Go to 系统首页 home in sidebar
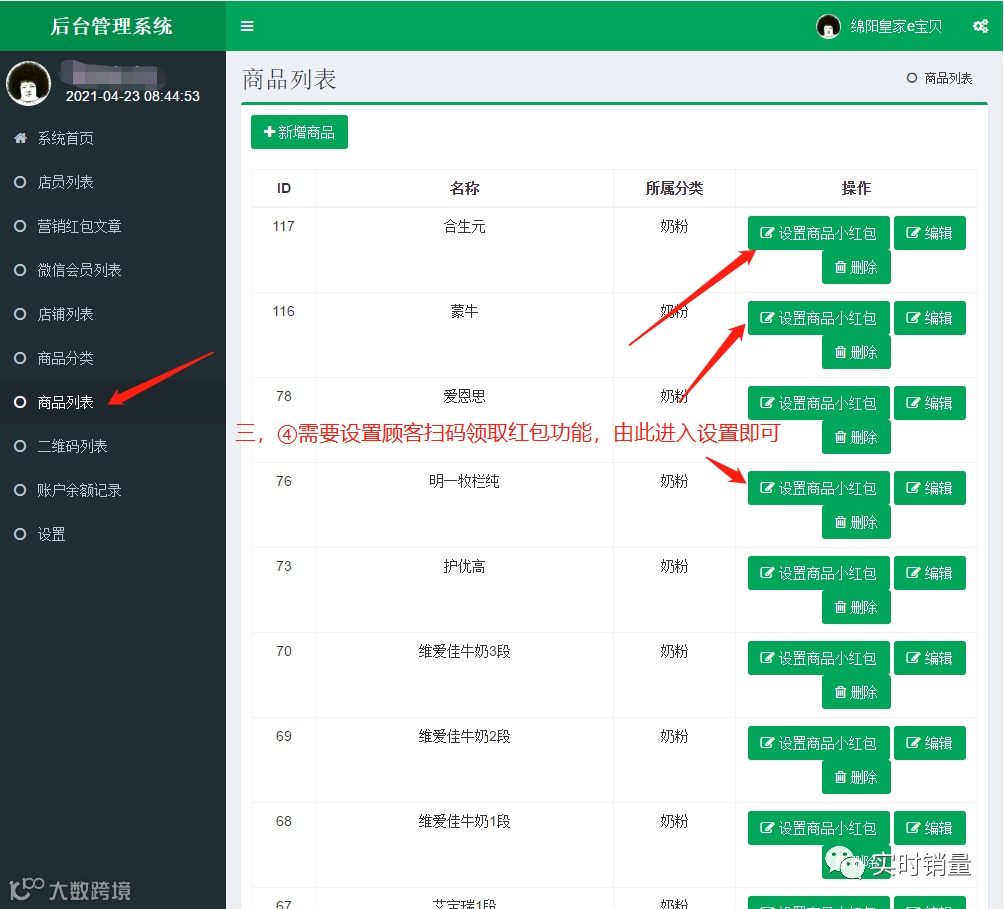Image resolution: width=1004 pixels, height=909 pixels. [x=65, y=138]
